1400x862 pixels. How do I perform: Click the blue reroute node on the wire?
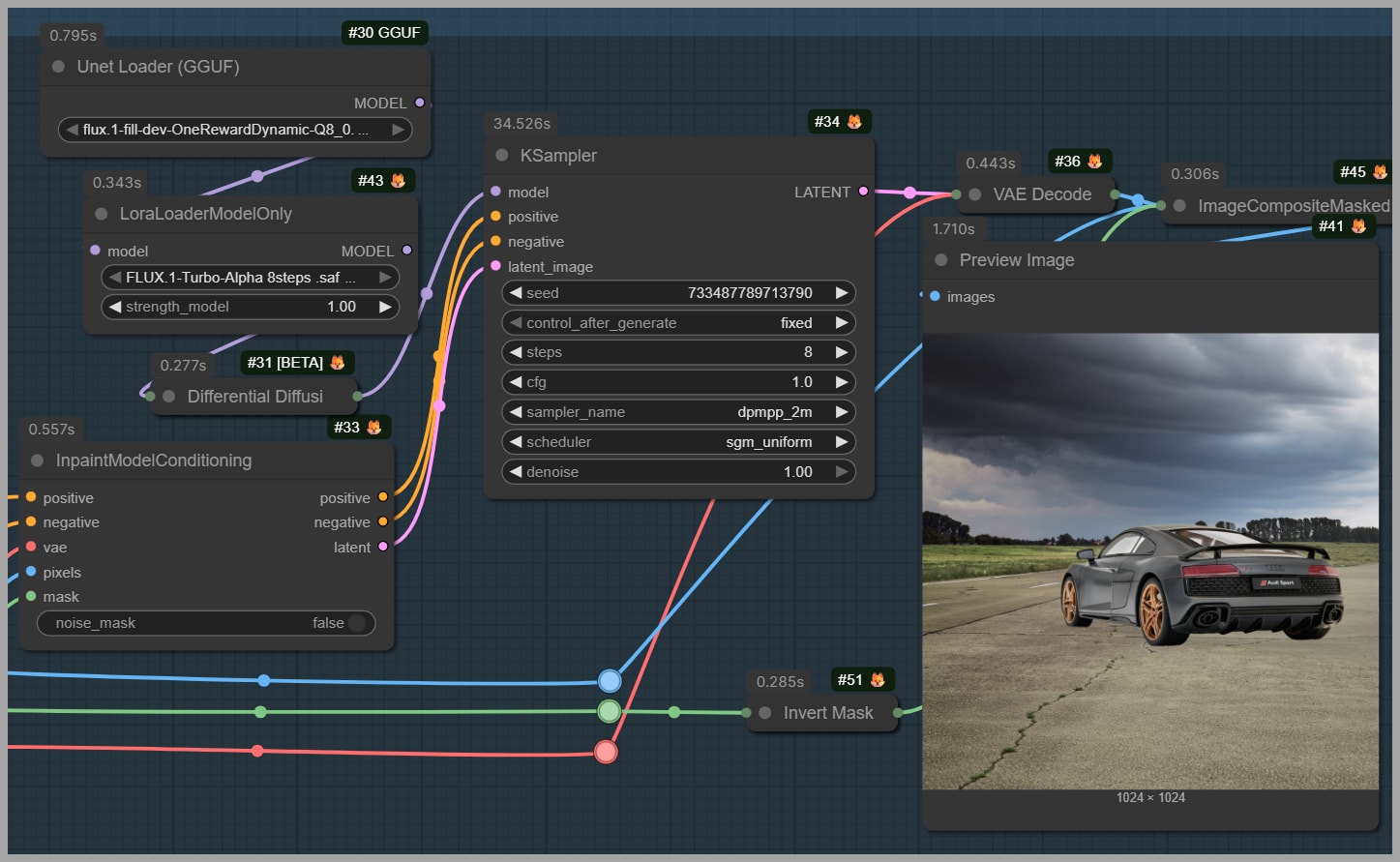(609, 681)
